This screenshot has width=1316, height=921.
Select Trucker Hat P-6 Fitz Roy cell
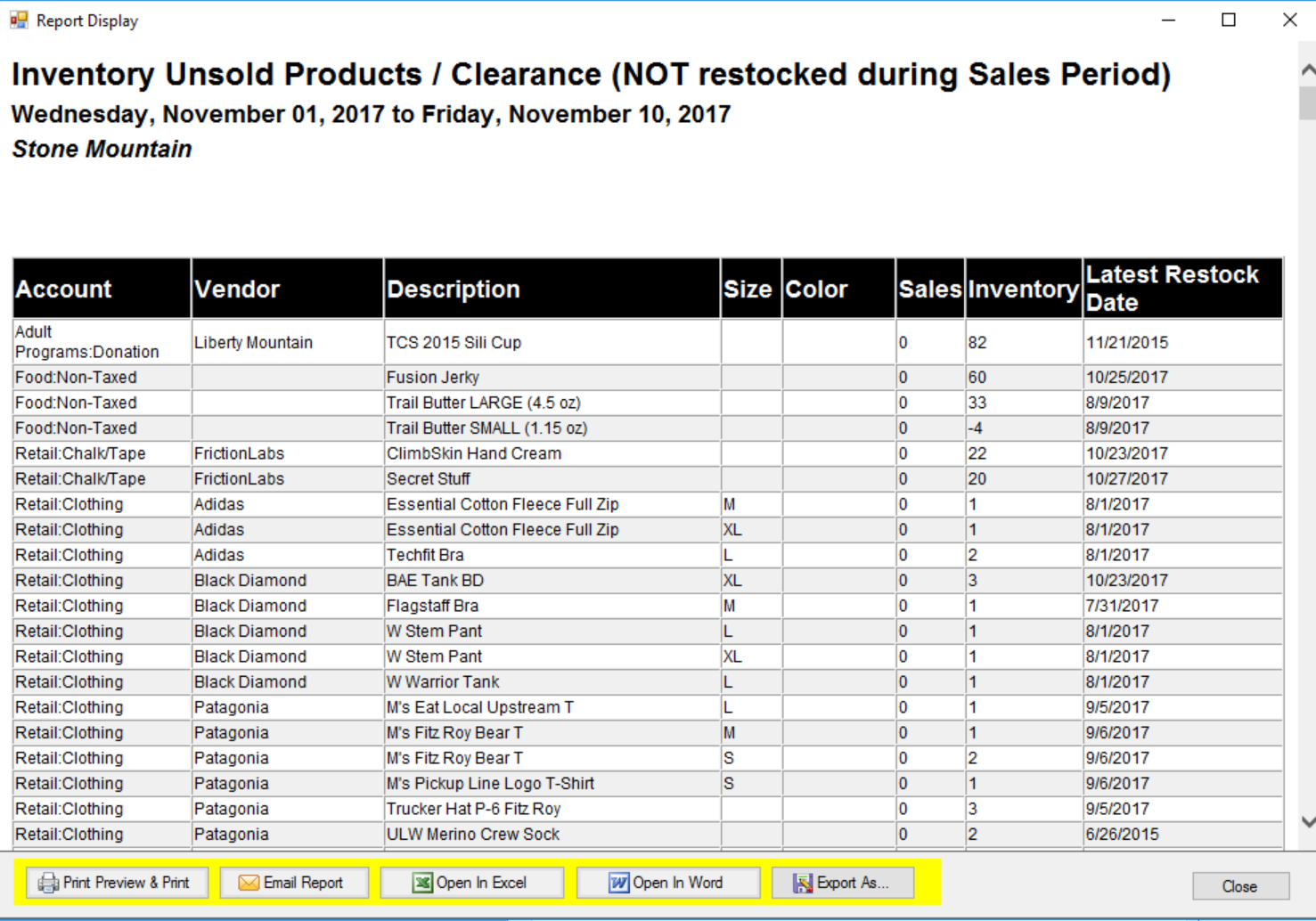click(x=552, y=809)
